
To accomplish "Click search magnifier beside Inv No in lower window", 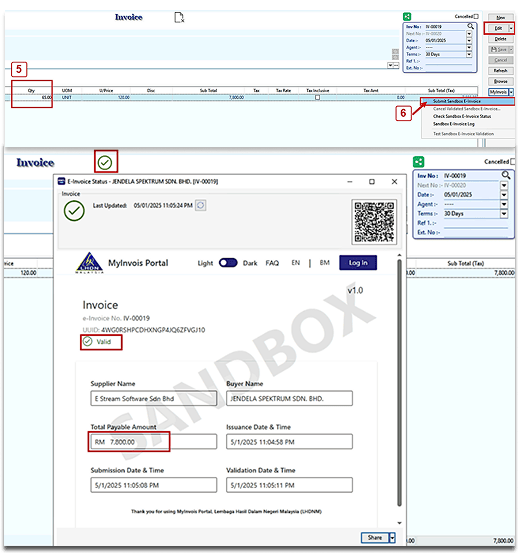I will [506, 175].
